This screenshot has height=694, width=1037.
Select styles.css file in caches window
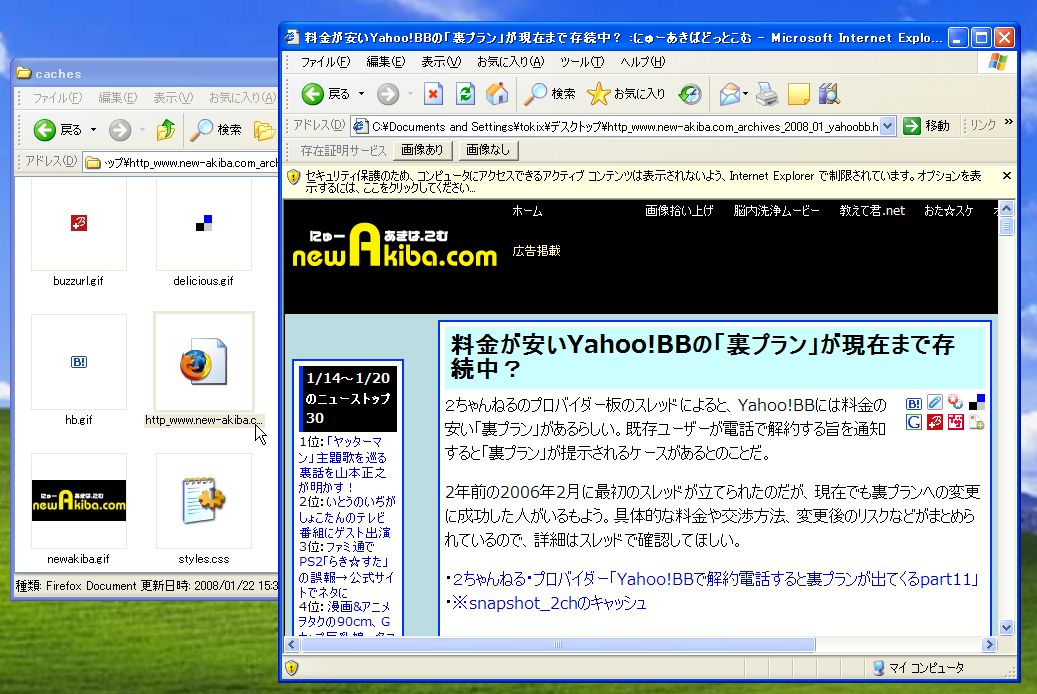[x=204, y=509]
